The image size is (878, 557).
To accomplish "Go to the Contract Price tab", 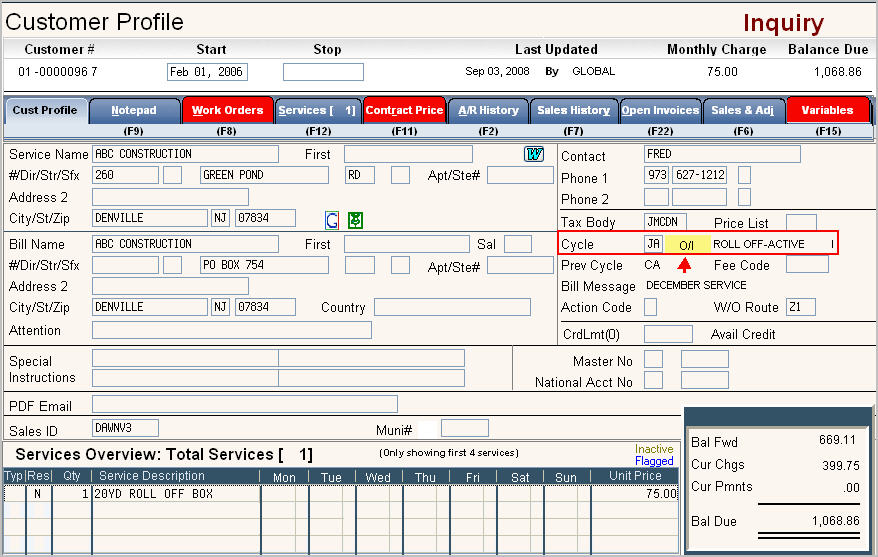I will point(404,110).
